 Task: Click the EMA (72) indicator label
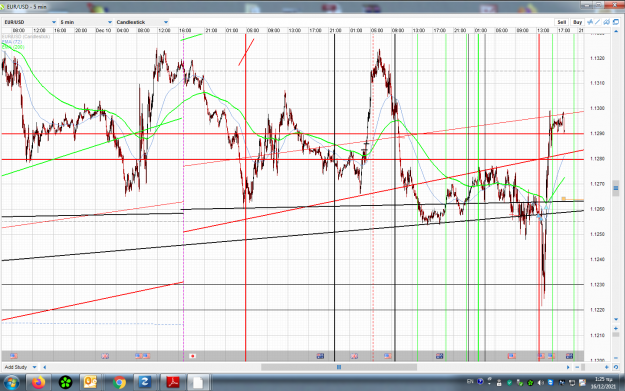click(12, 42)
